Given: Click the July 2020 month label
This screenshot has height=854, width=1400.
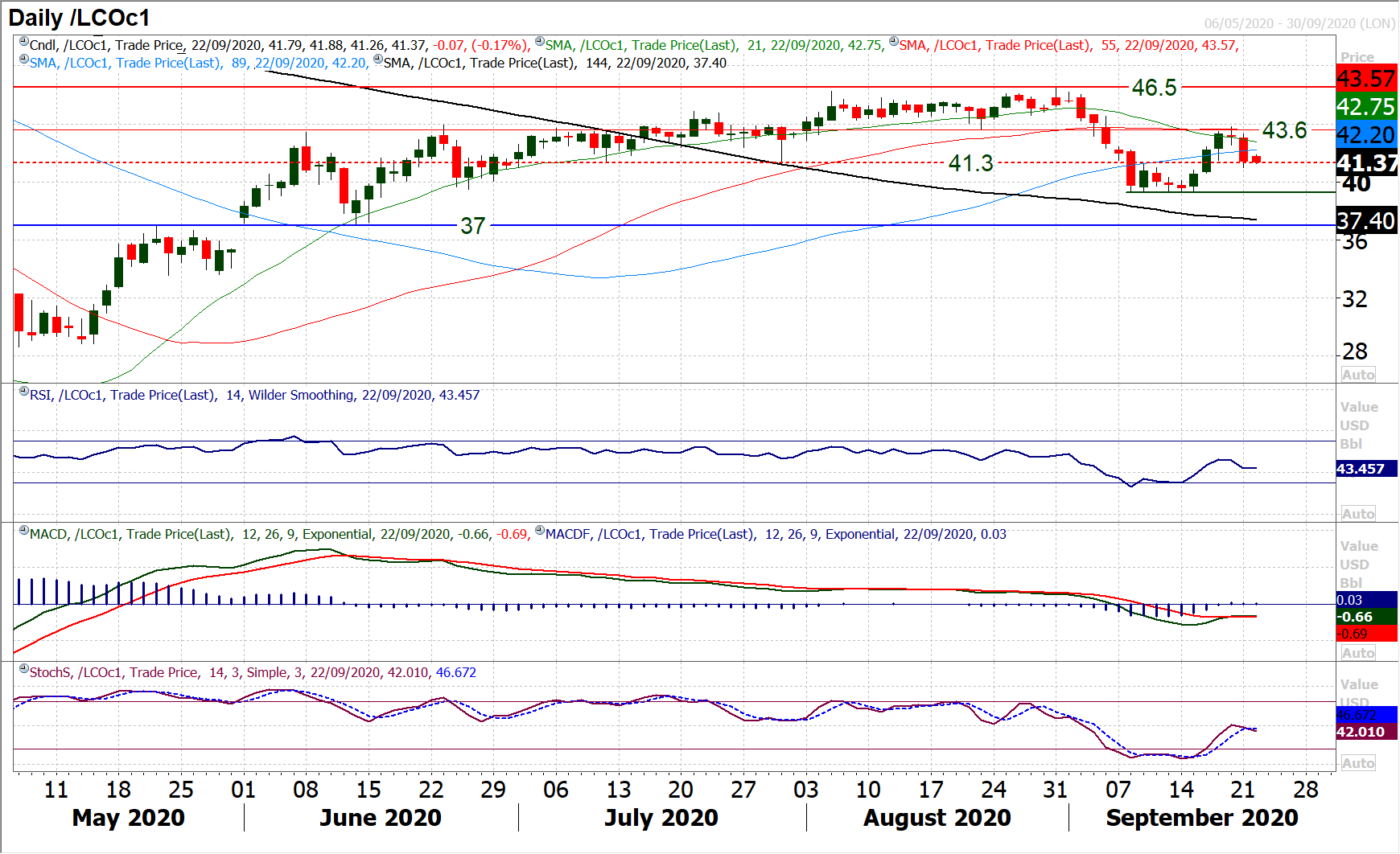Looking at the screenshot, I should (661, 818).
